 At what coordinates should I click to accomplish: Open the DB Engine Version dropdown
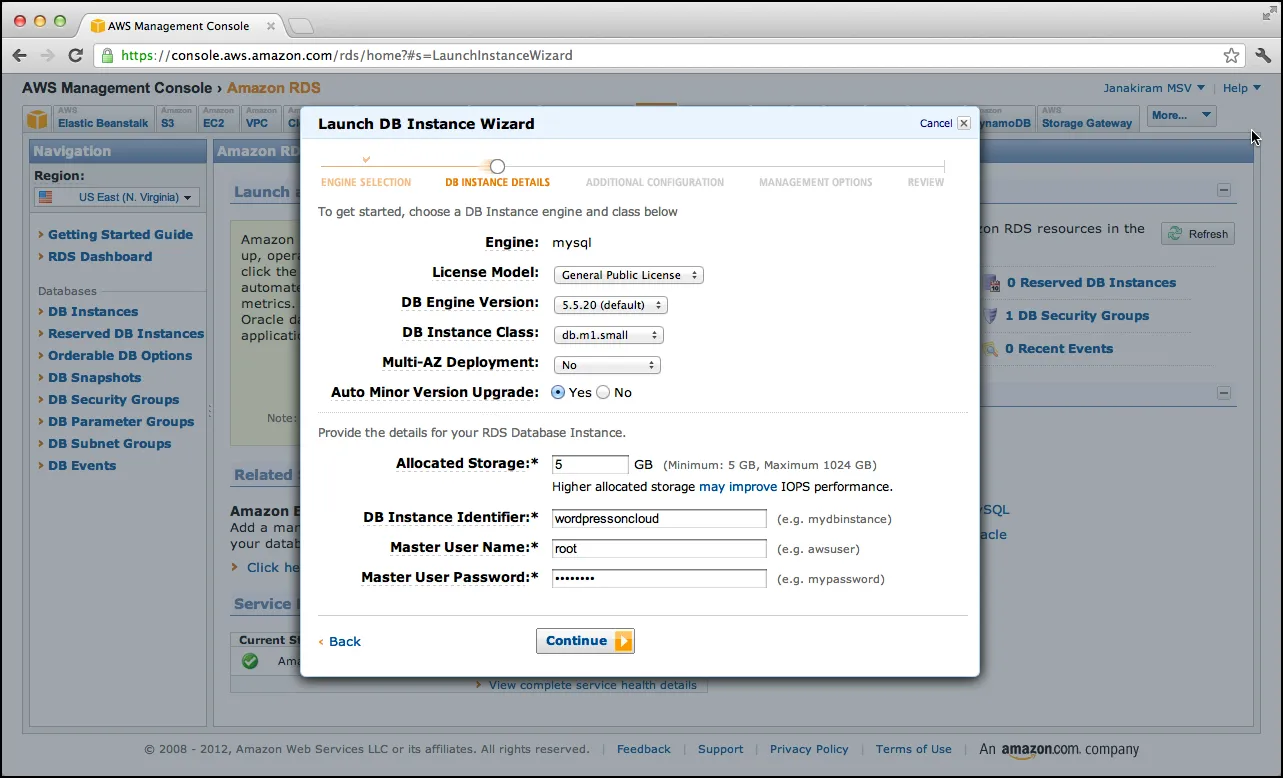[610, 305]
